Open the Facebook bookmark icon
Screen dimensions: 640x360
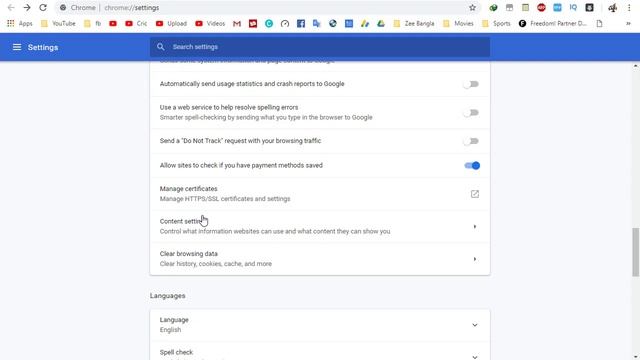[301, 24]
